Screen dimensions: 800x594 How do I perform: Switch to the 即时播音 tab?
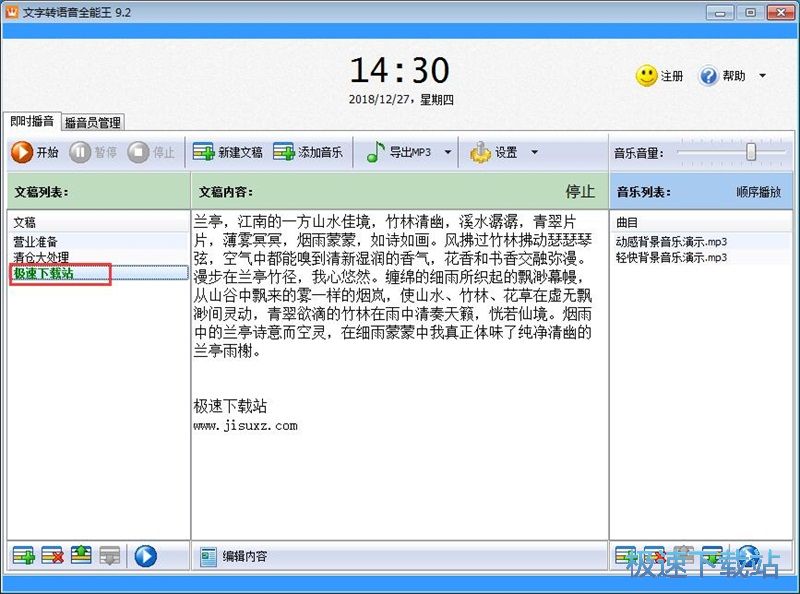(x=32, y=121)
